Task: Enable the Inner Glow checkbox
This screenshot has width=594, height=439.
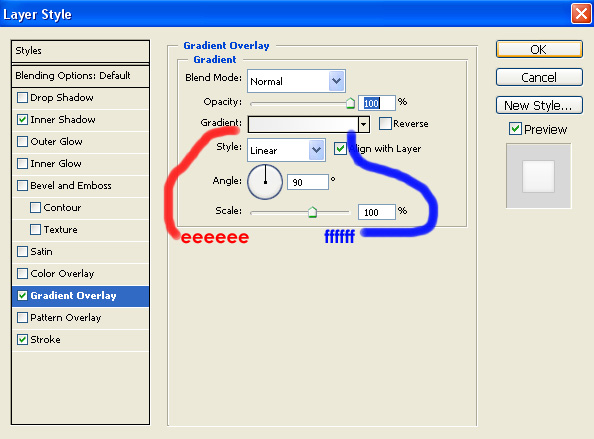Action: (x=22, y=164)
